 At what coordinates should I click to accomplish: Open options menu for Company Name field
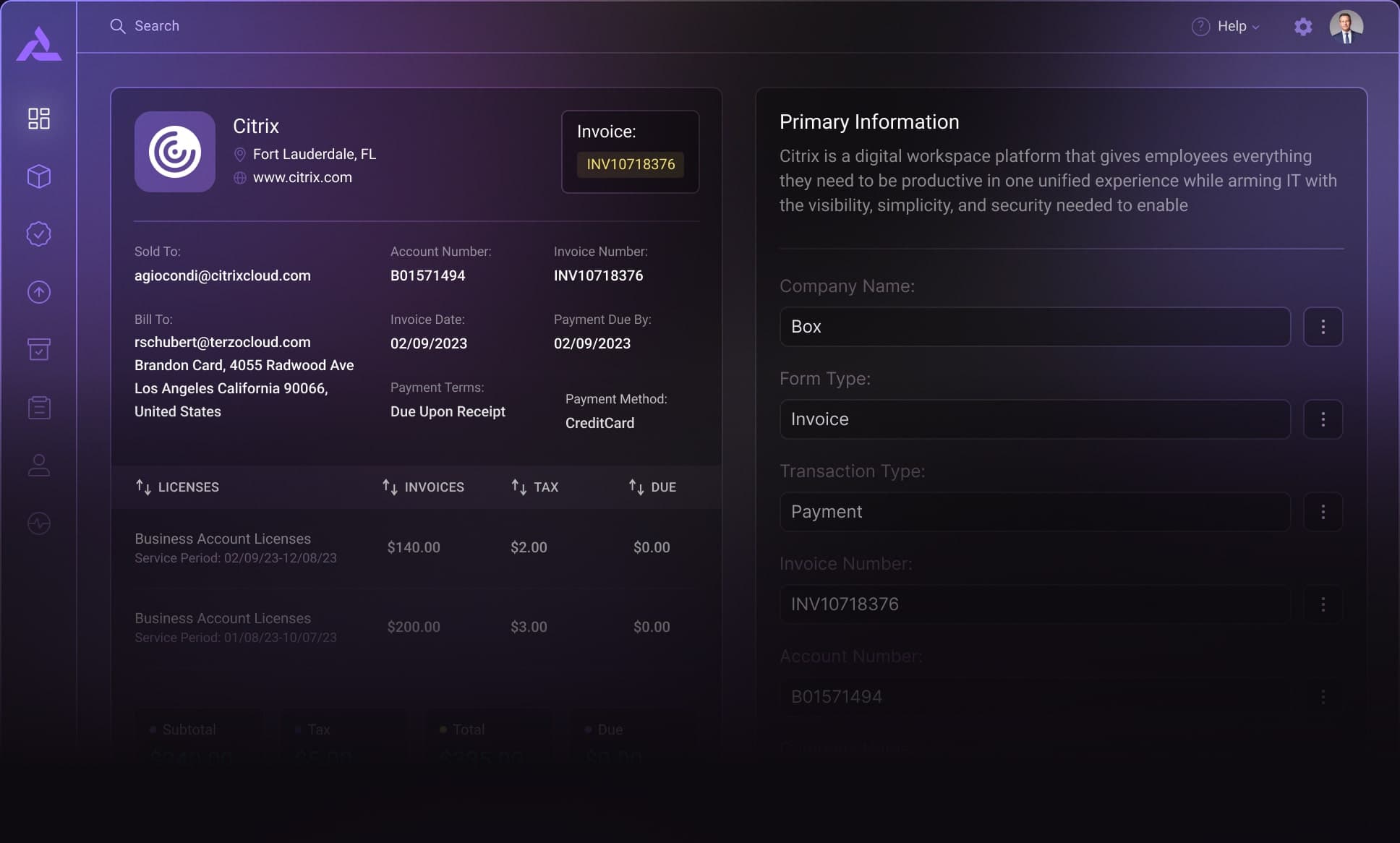[x=1323, y=327]
